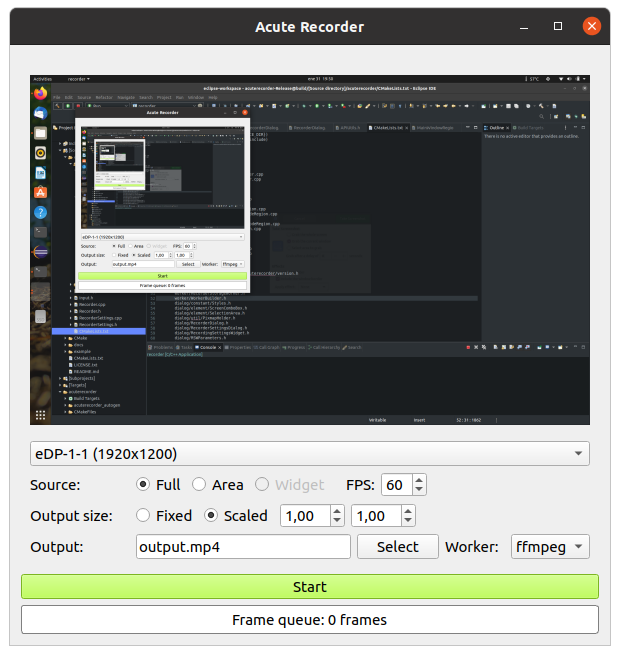
Task: Click the first scale field showing 1,00
Action: click(x=305, y=515)
